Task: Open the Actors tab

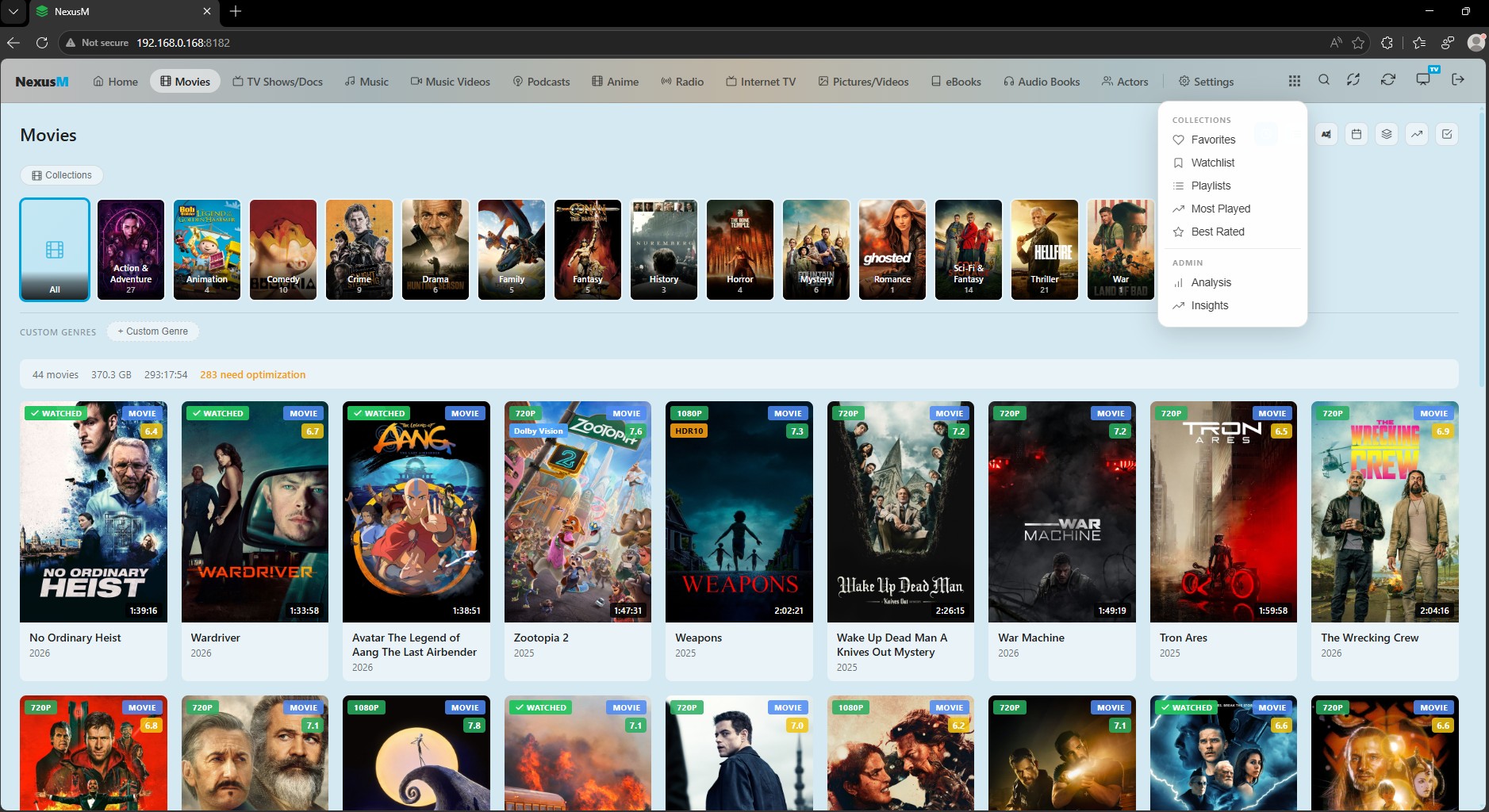Action: [1125, 82]
